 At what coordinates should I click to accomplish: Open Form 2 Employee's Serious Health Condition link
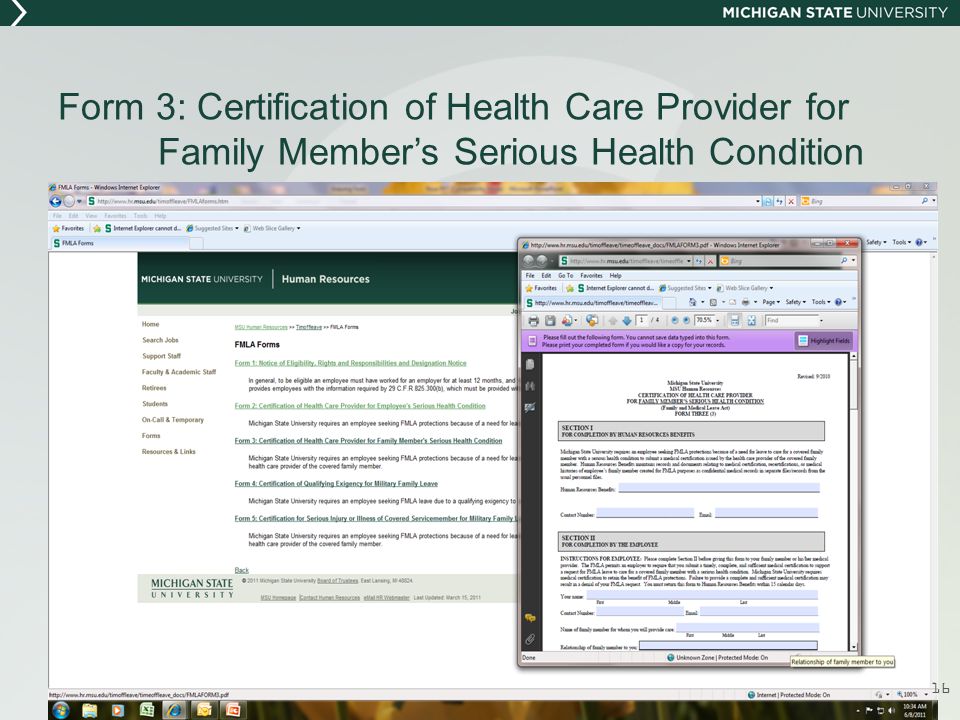click(x=360, y=406)
